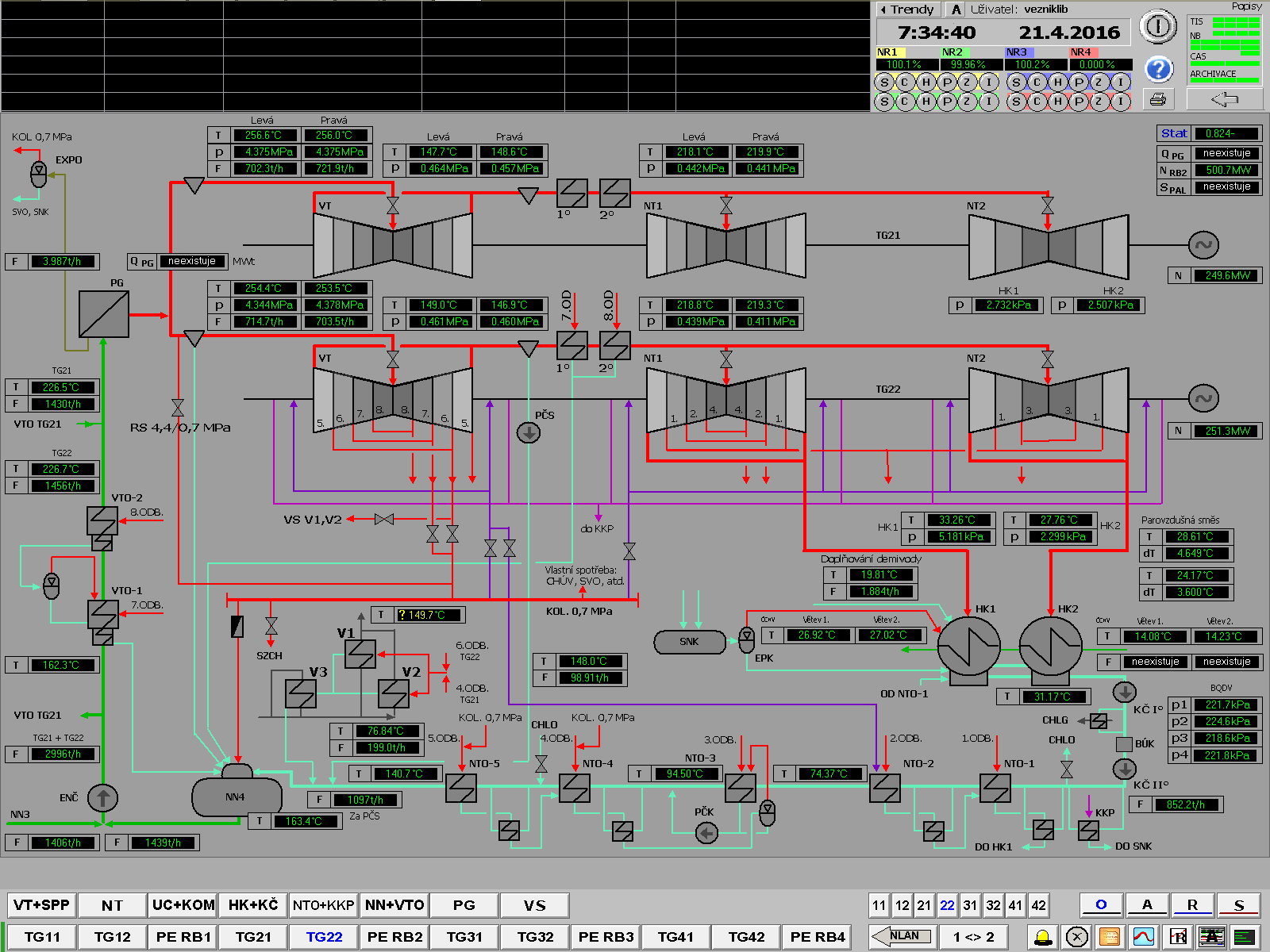Click the R chart icon in bottom toolbar
Viewport: 1270px width, 952px height.
click(1178, 937)
